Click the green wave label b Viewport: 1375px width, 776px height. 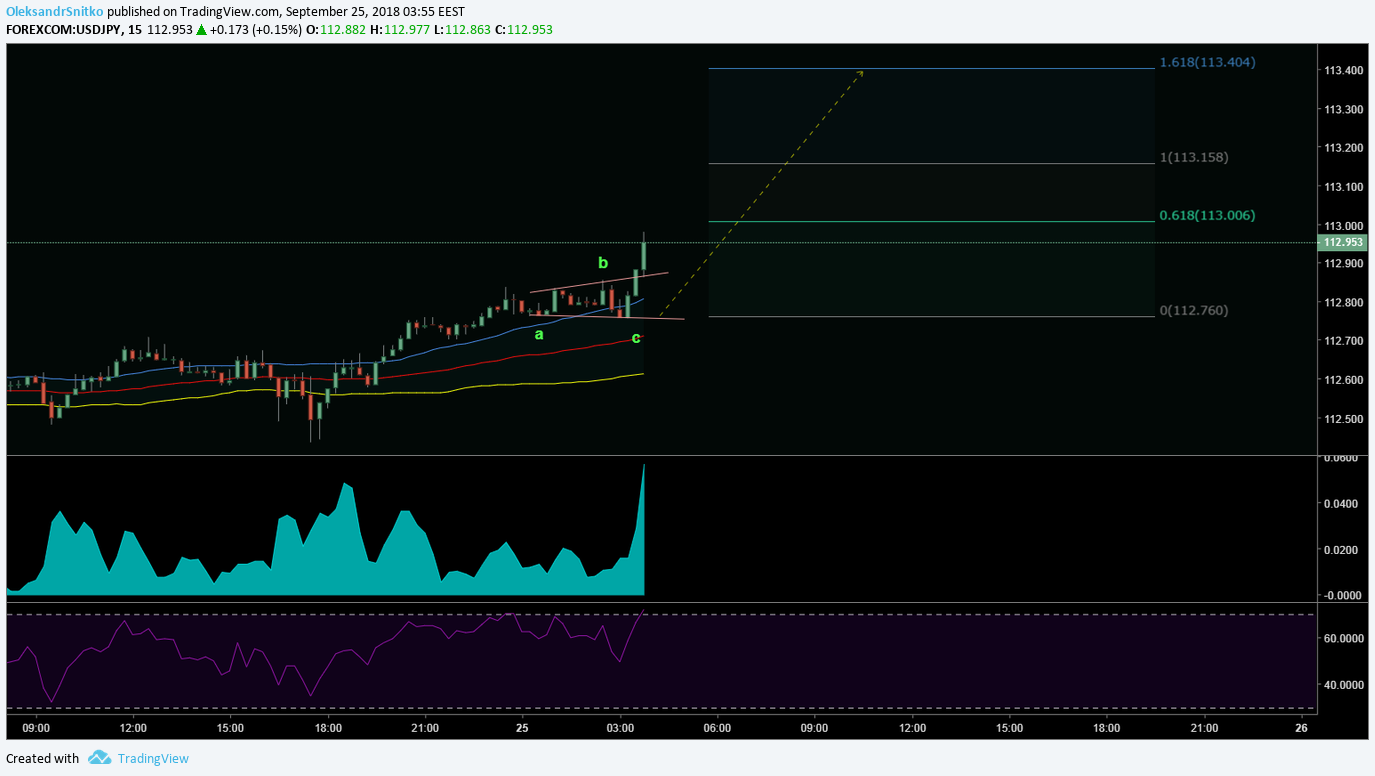coord(603,263)
